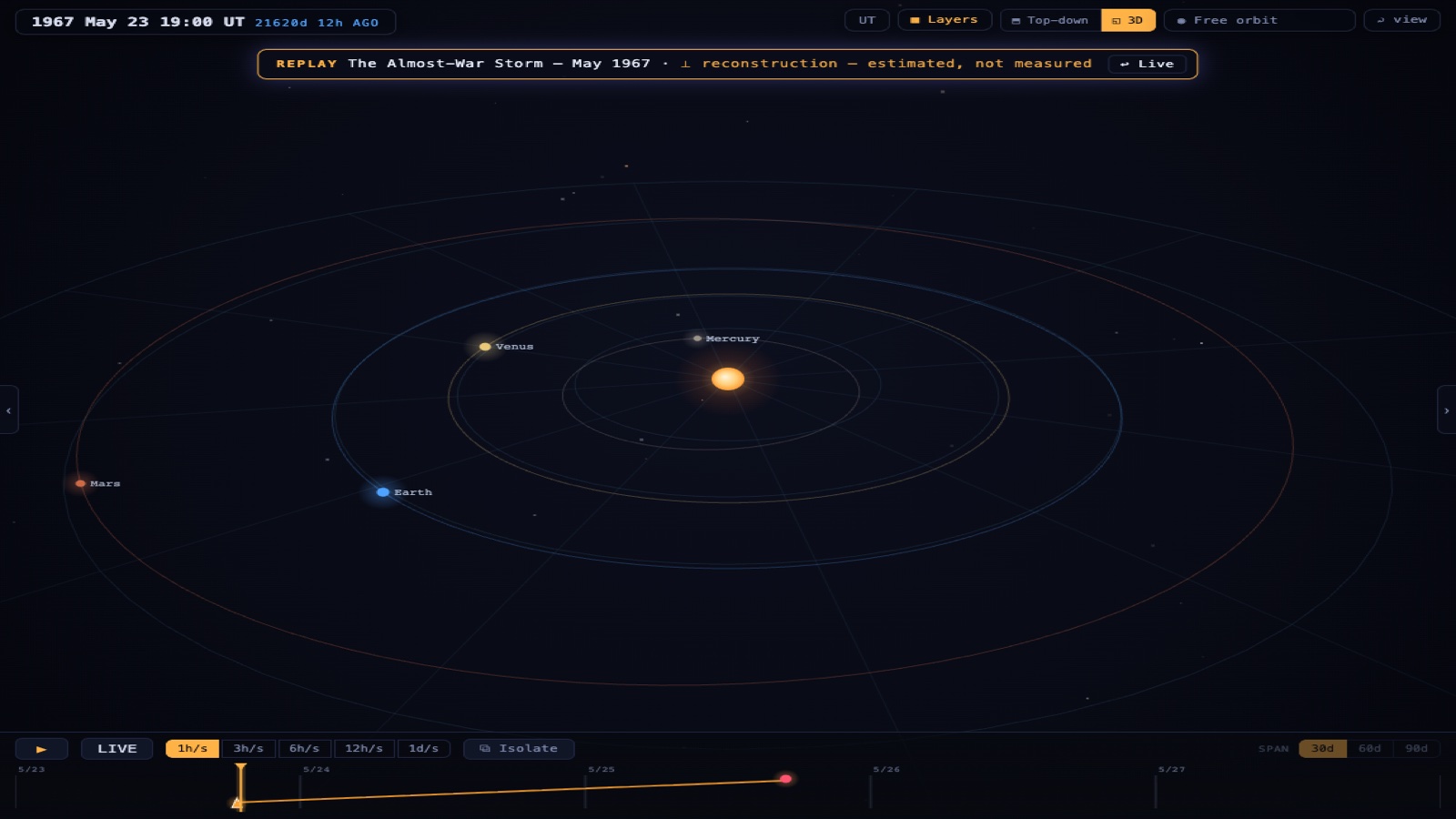
Task: Toggle the Isolate button
Action: tap(519, 749)
